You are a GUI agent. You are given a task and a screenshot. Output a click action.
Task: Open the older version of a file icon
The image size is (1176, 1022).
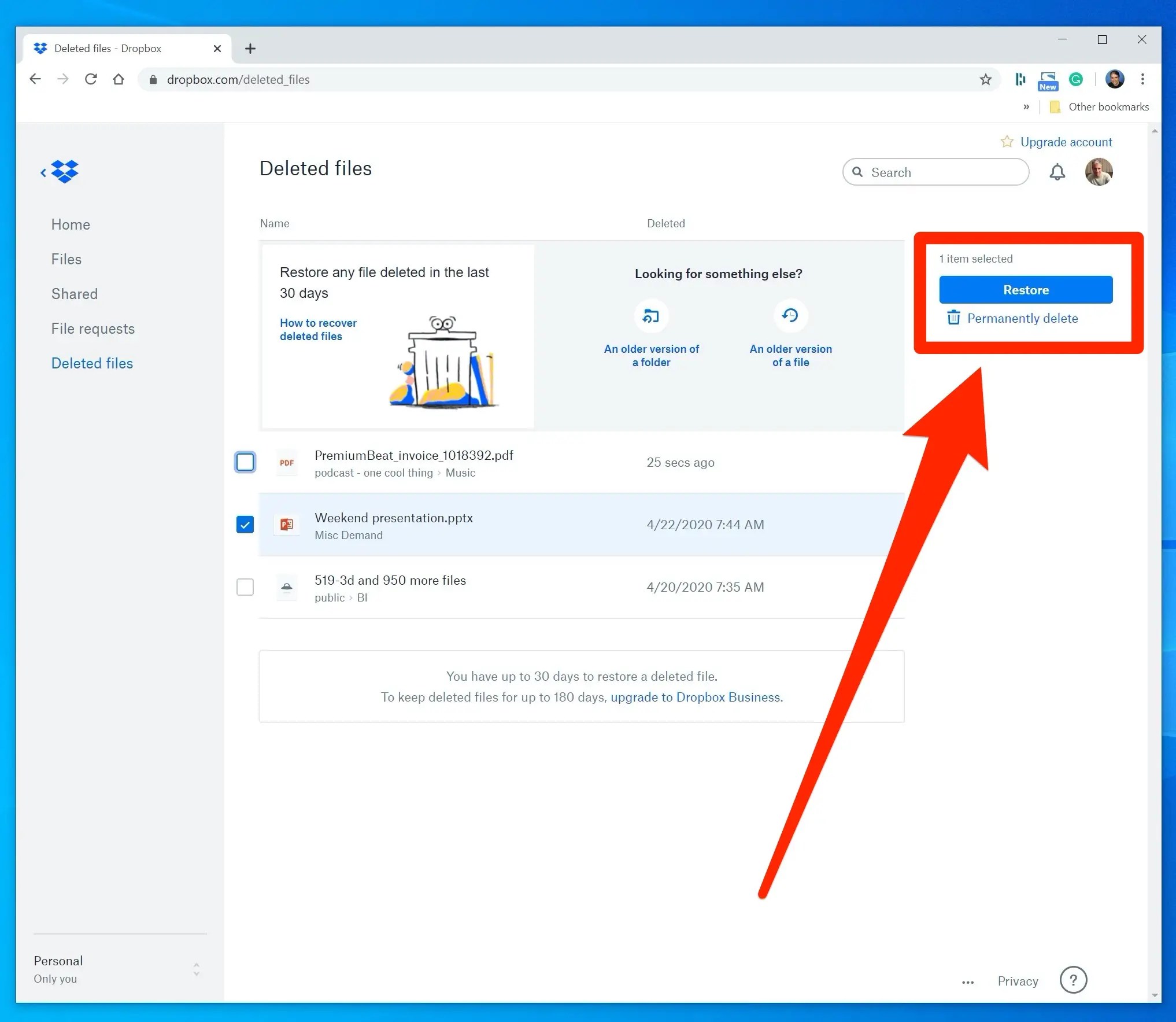790,315
